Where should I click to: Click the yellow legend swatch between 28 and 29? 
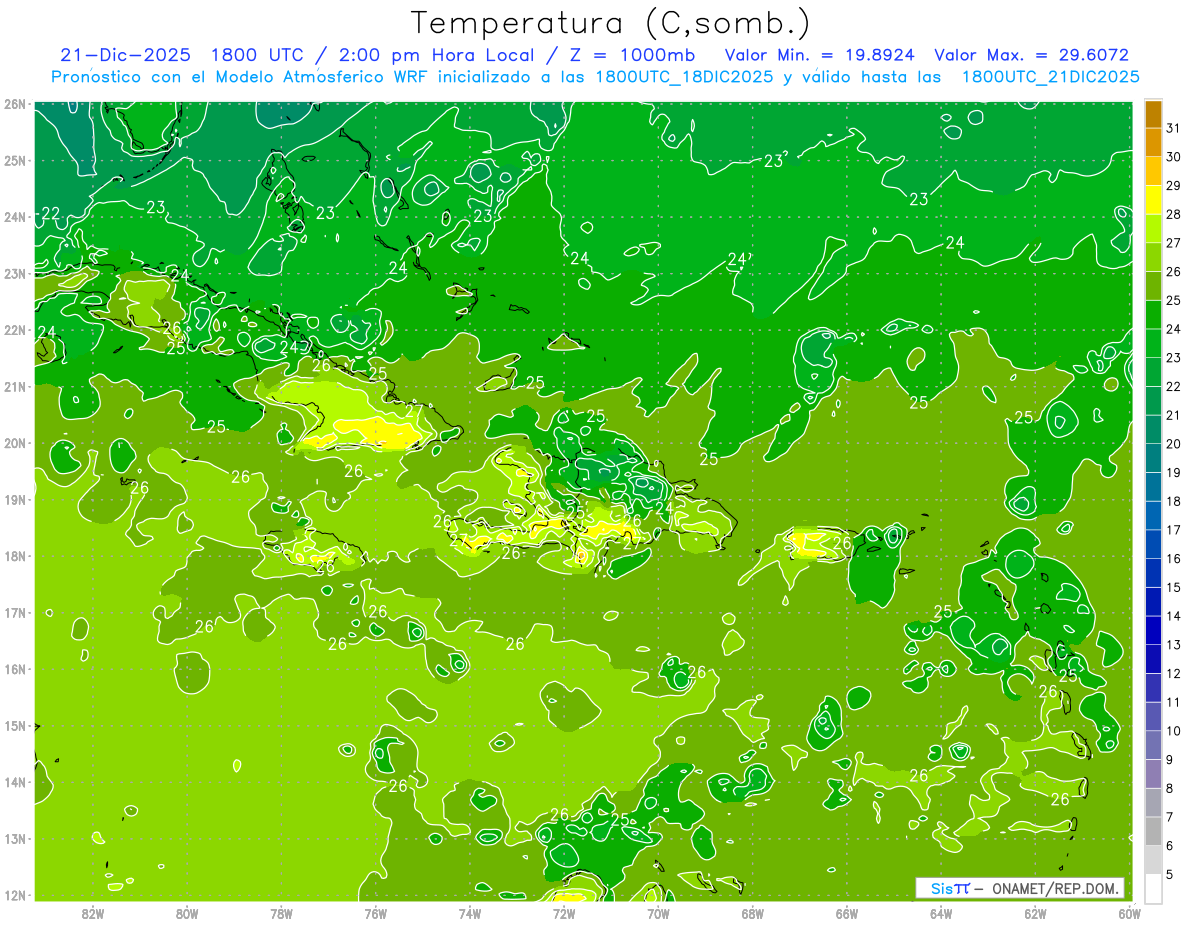(x=1153, y=200)
